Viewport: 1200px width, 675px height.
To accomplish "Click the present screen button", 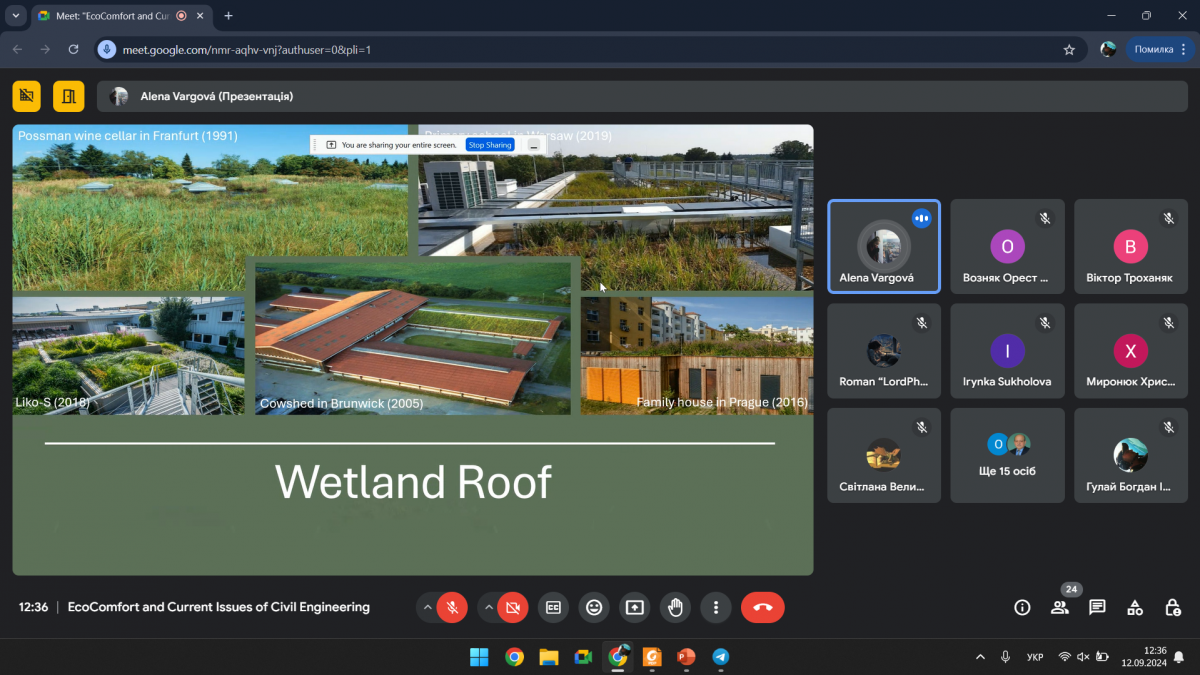I will 635,607.
